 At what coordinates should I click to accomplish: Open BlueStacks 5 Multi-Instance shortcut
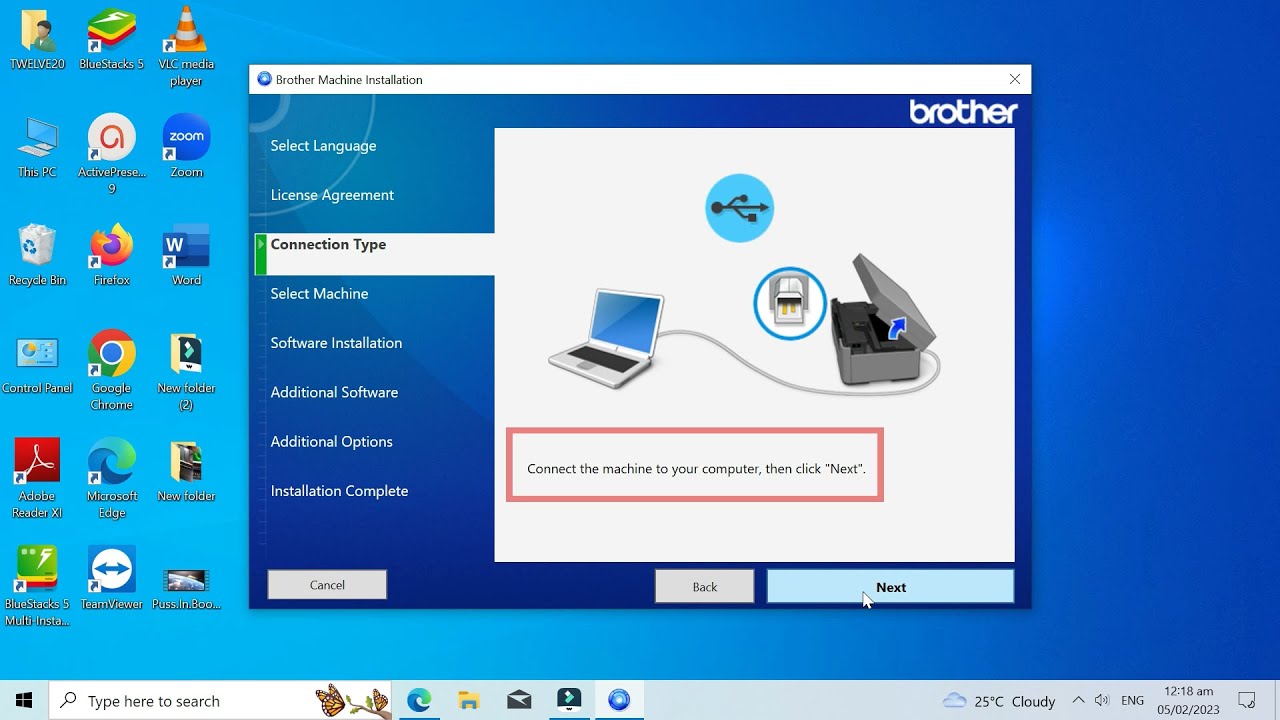(x=37, y=587)
